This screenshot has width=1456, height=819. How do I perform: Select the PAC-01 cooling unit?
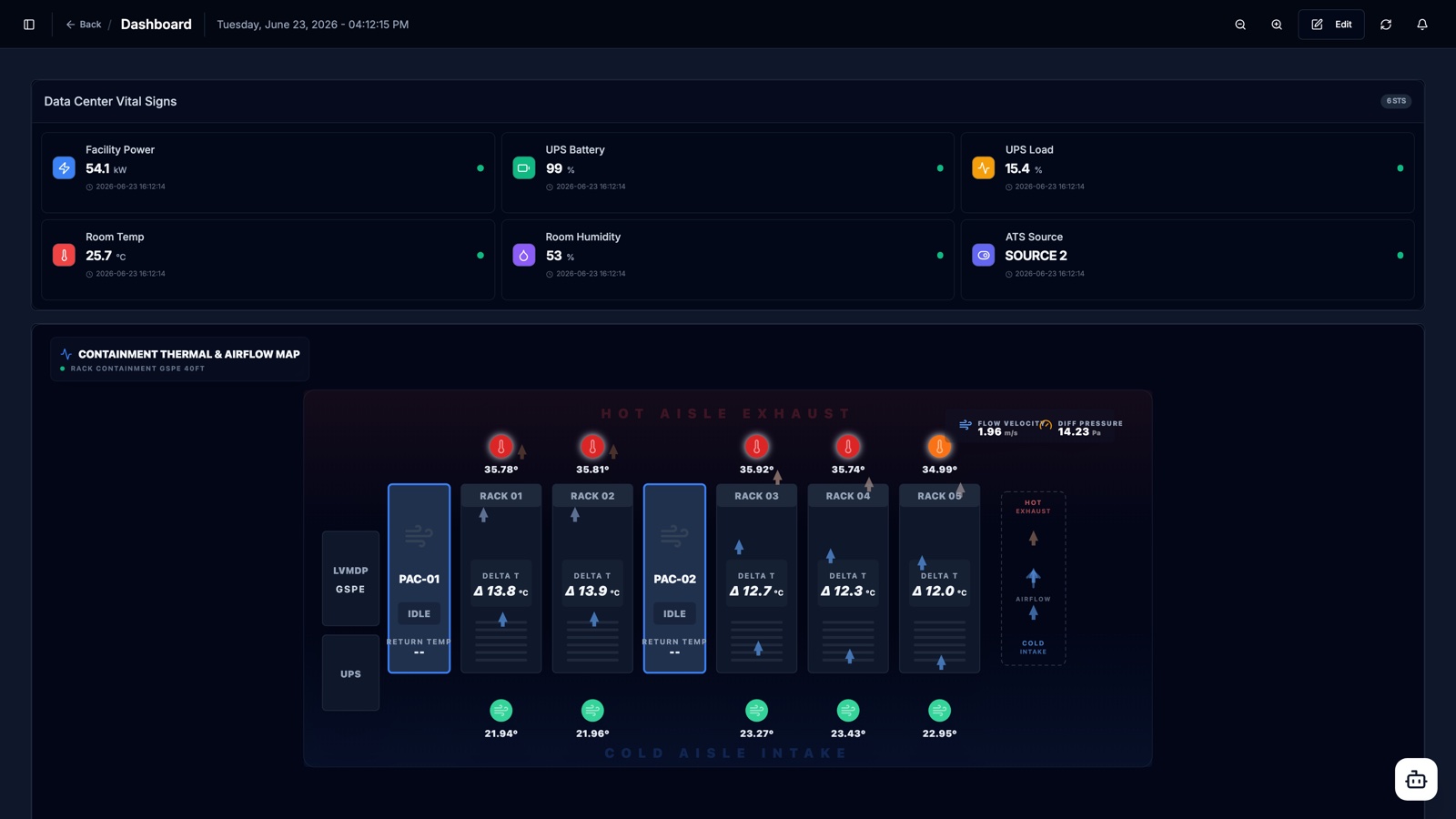420,579
